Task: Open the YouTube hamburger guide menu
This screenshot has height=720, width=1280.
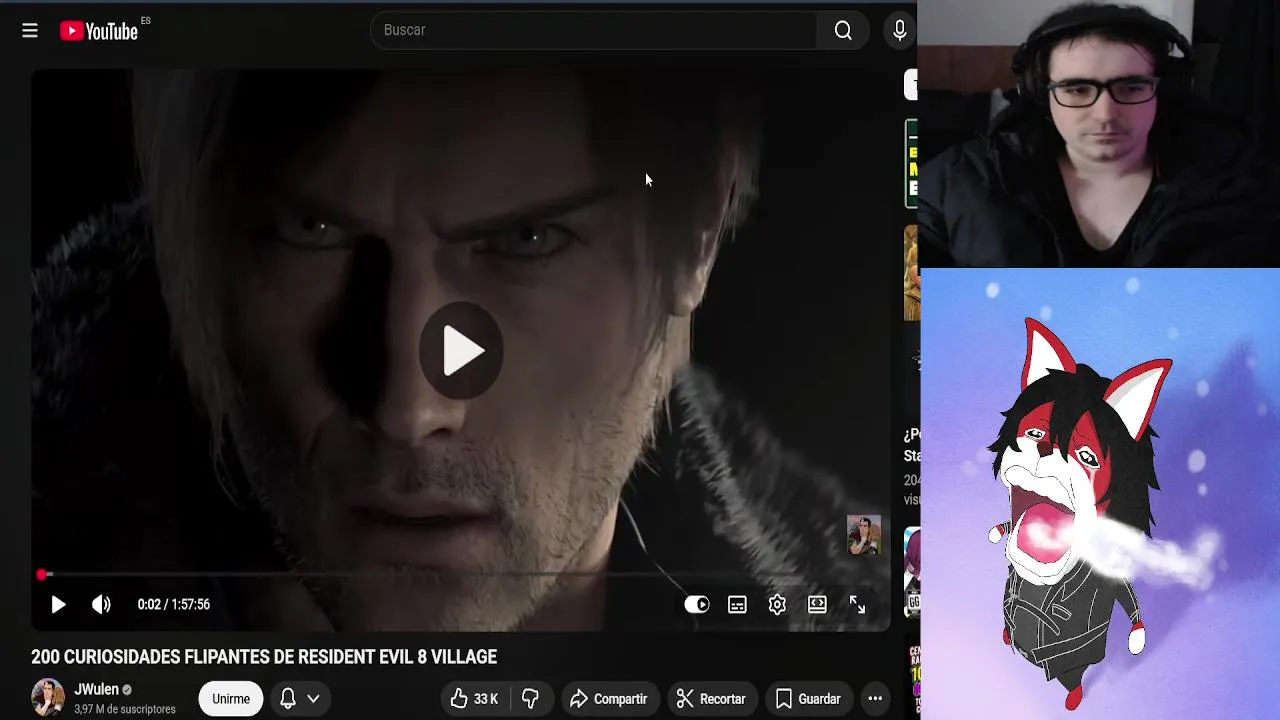Action: [x=30, y=31]
